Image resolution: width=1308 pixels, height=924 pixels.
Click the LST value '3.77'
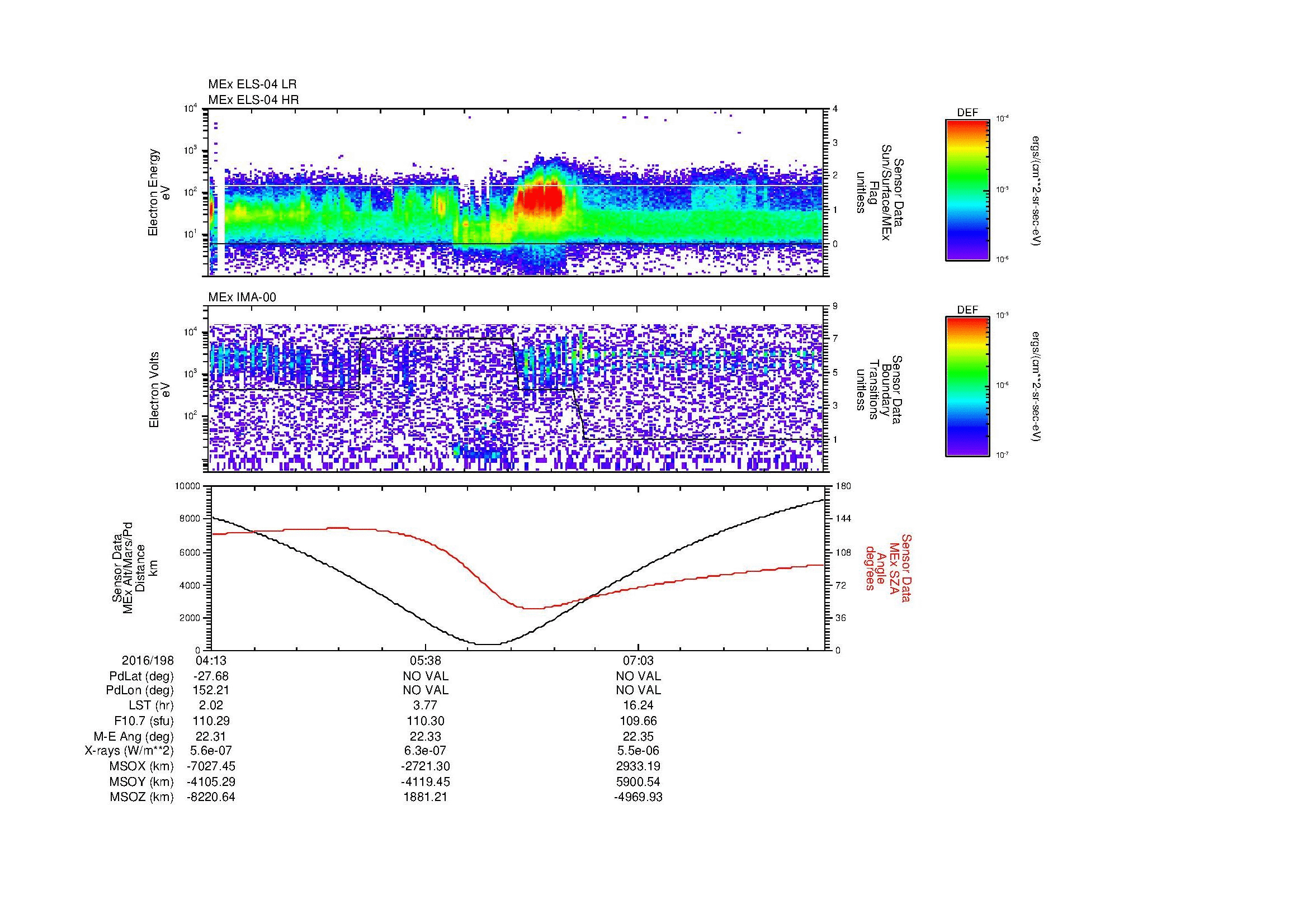[426, 706]
